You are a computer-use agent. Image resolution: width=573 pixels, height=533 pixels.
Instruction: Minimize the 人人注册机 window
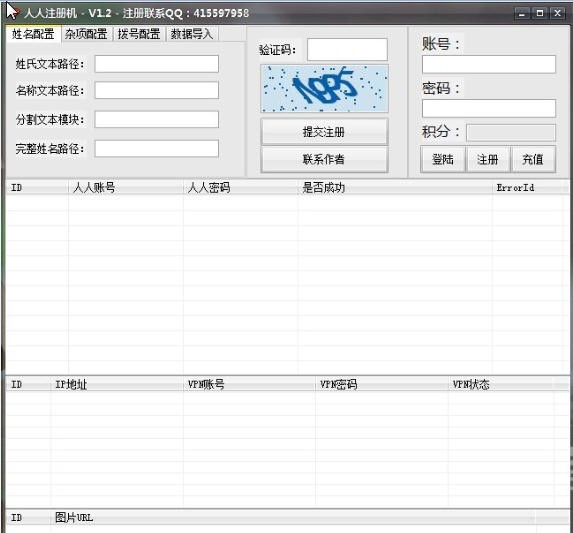point(521,14)
